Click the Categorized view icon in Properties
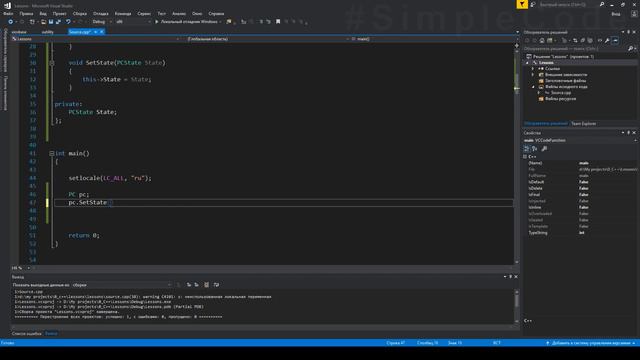The width and height of the screenshot is (640, 360). click(x=527, y=149)
